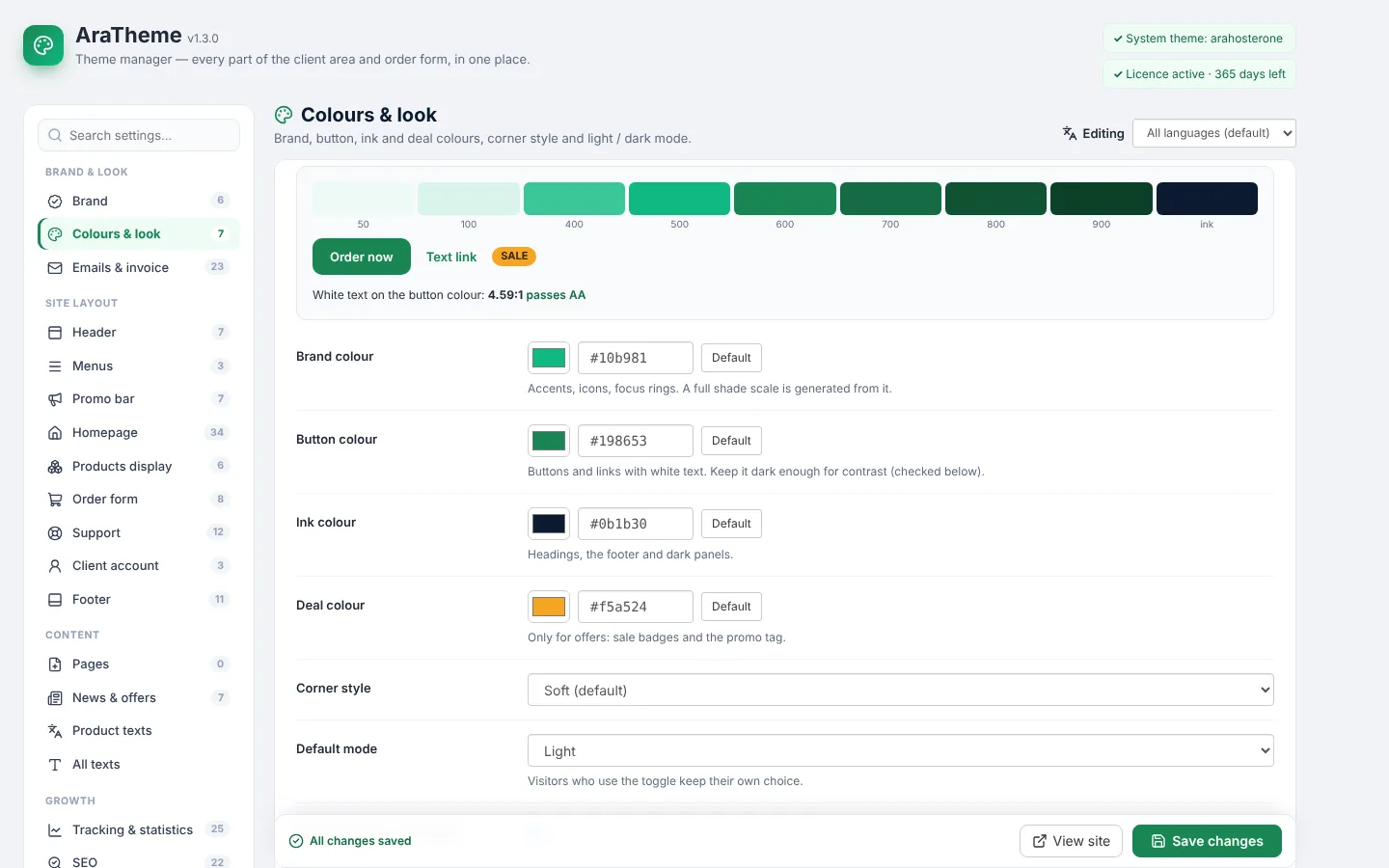Reset Button colour with Default button
This screenshot has width=1389, height=868.
[x=731, y=441]
